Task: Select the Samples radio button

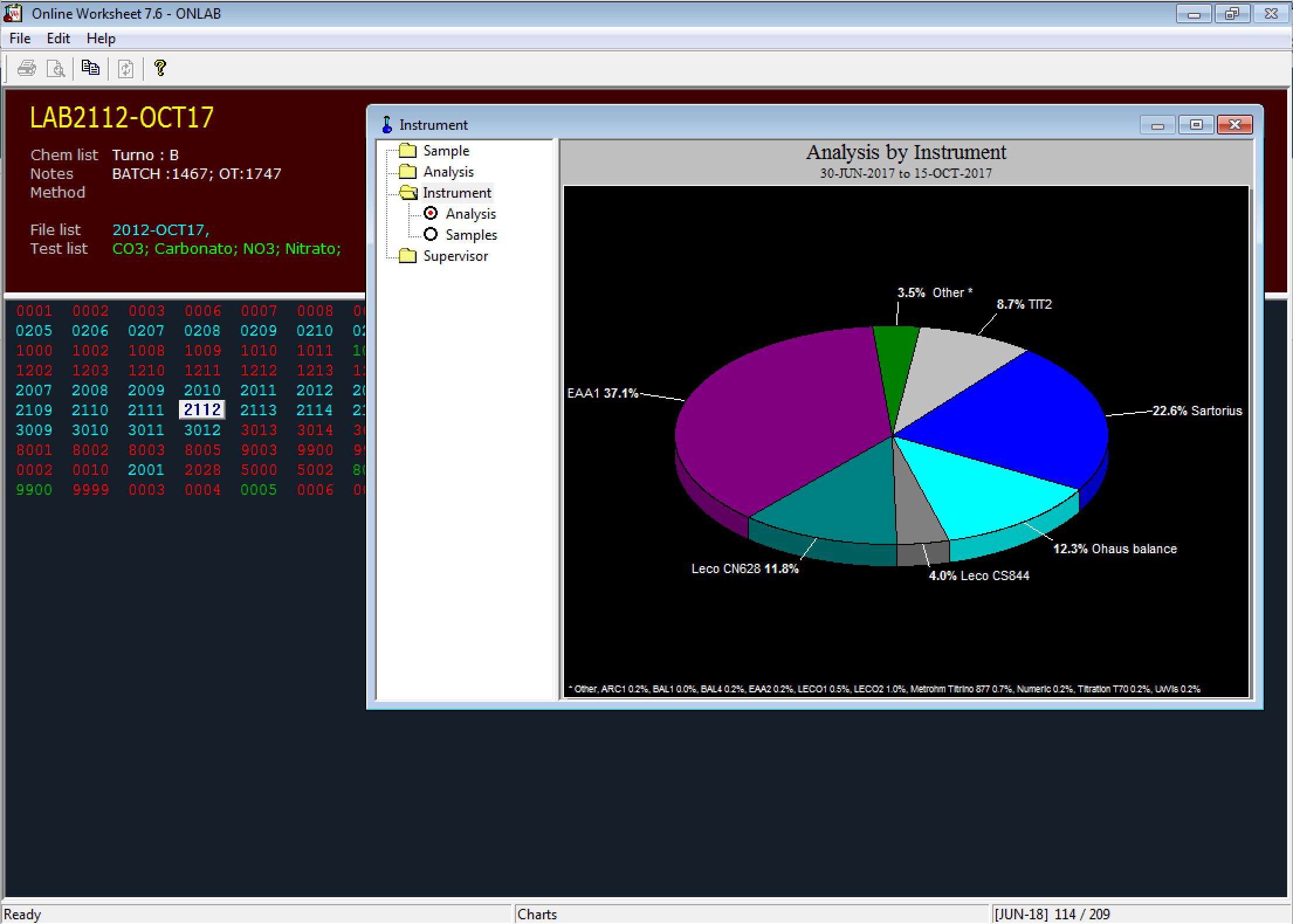Action: [x=431, y=235]
